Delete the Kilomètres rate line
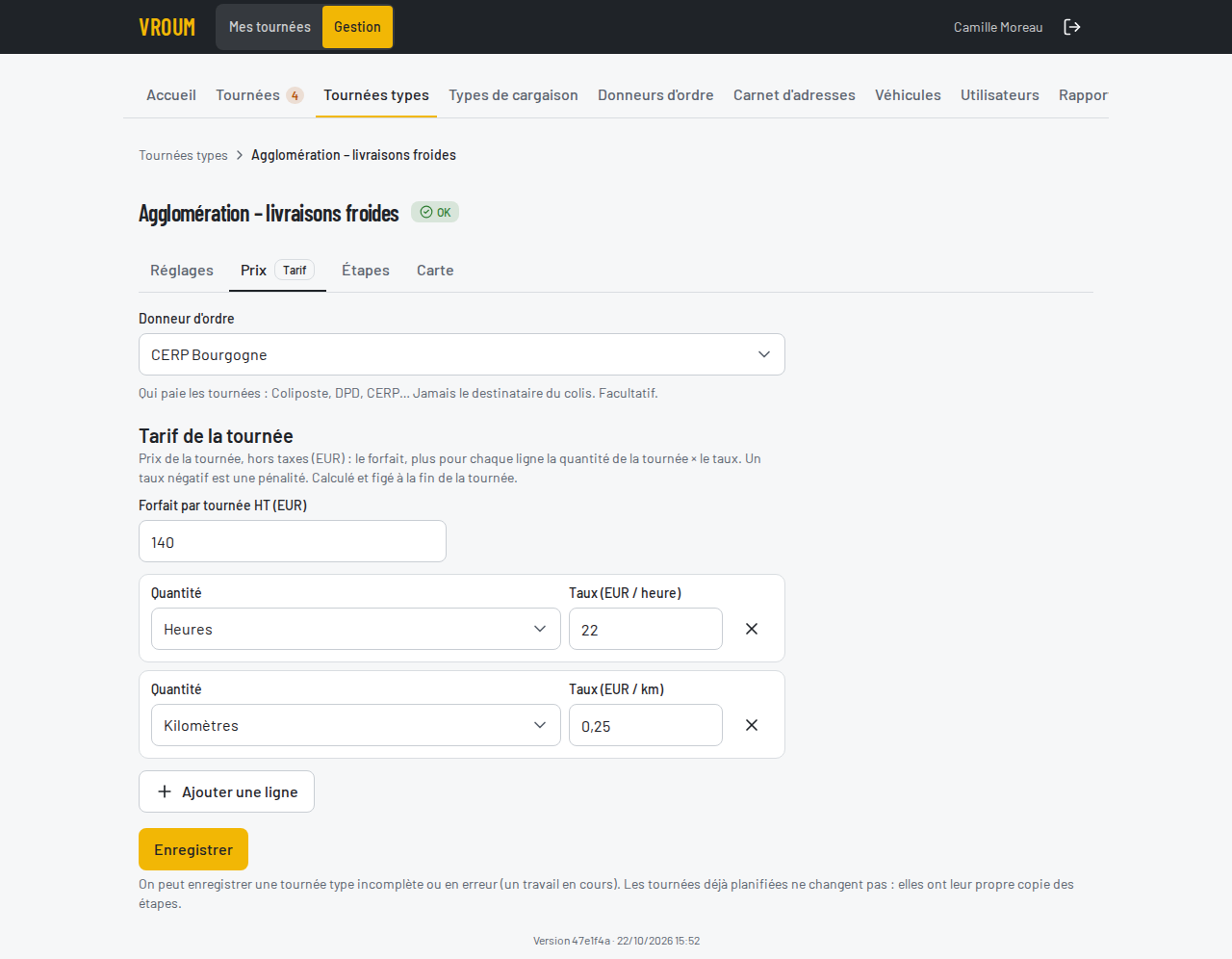This screenshot has height=959, width=1232. point(752,725)
